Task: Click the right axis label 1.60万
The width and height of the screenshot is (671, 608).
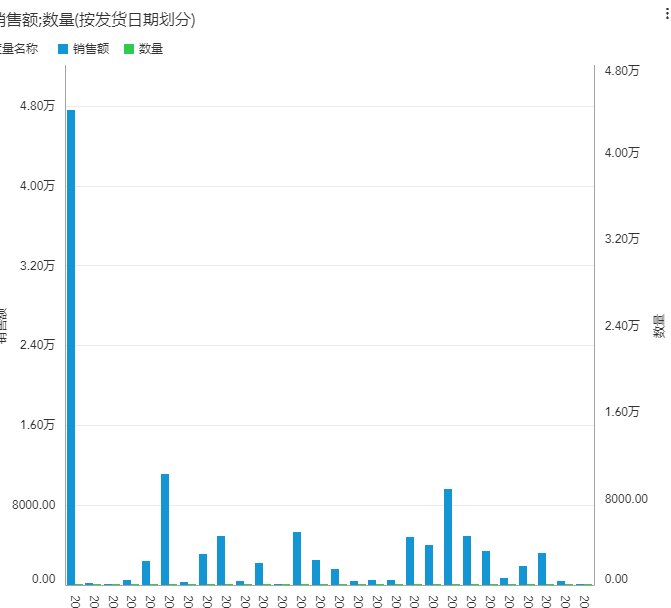Action: 622,412
